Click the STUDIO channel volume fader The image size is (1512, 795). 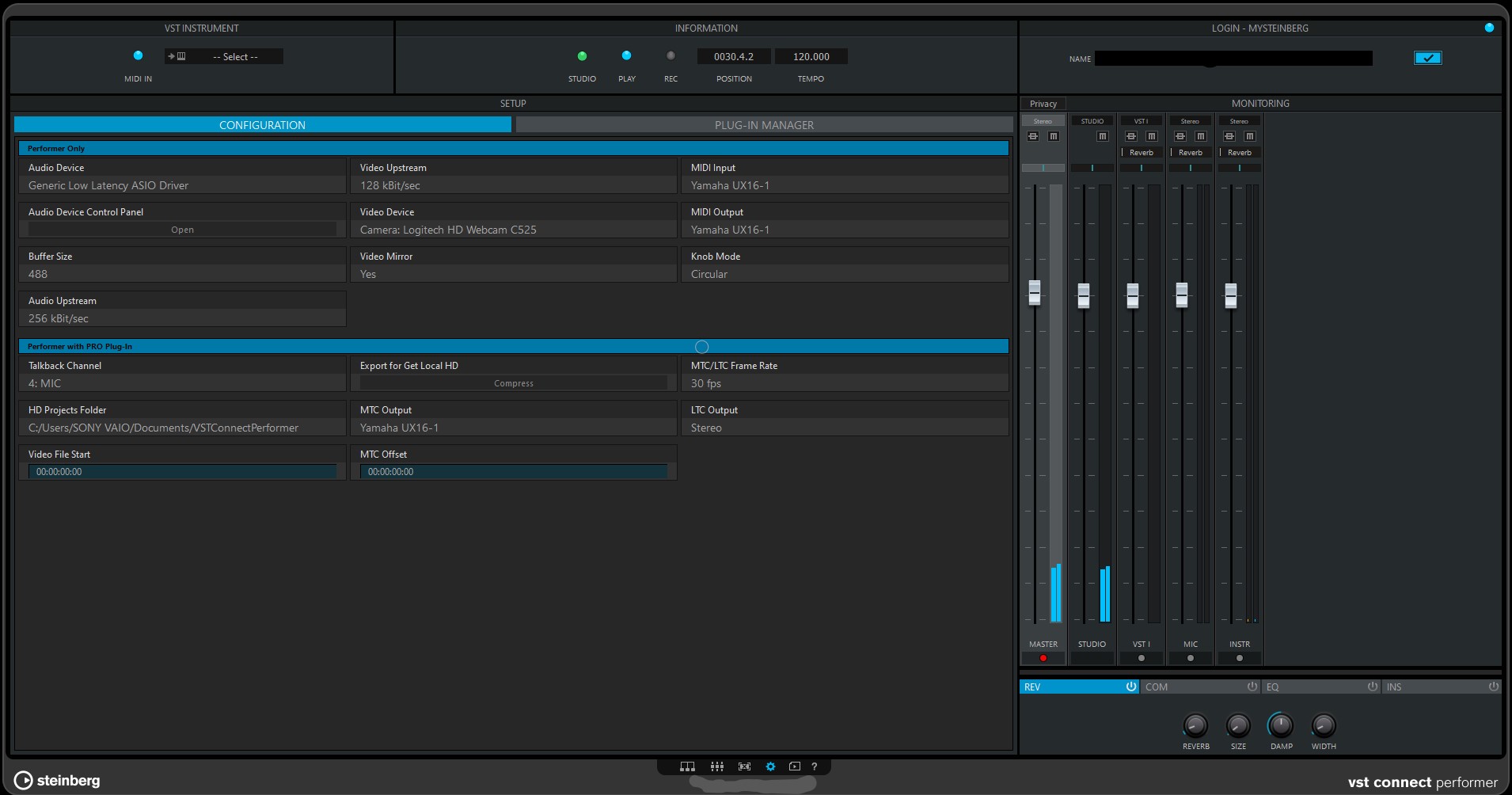[1083, 295]
